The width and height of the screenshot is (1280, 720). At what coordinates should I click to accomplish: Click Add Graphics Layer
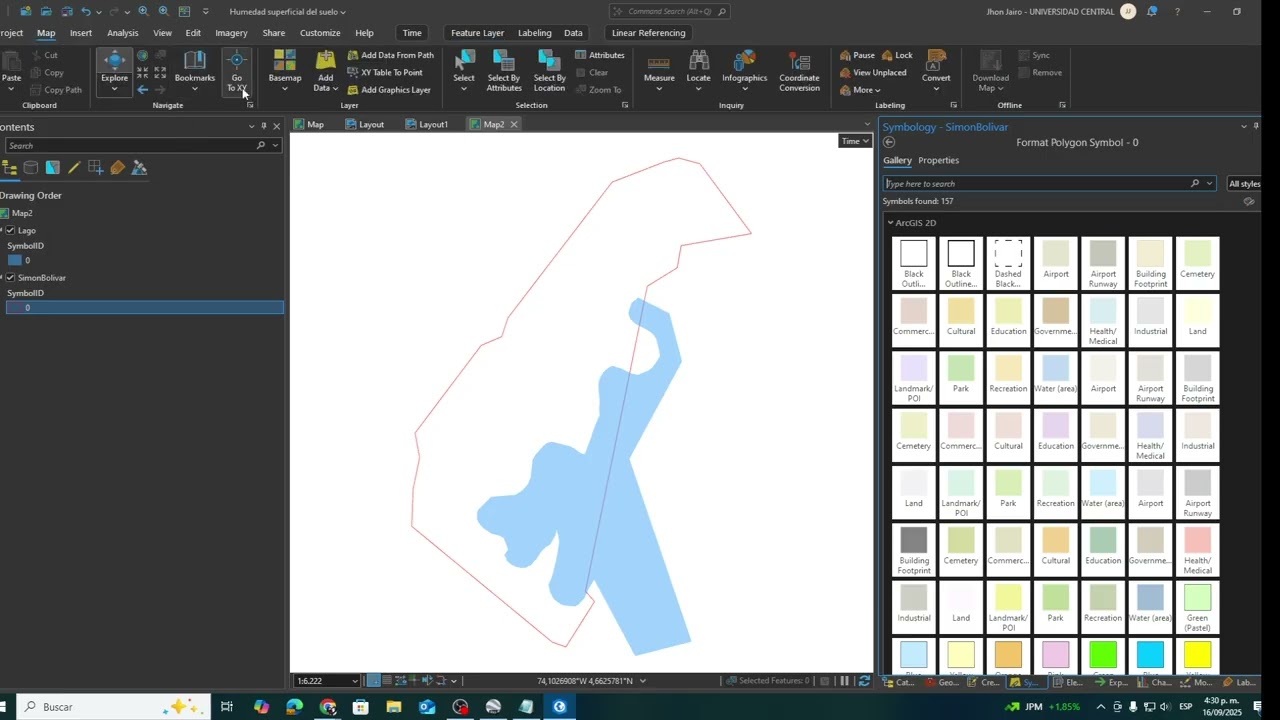pos(388,90)
